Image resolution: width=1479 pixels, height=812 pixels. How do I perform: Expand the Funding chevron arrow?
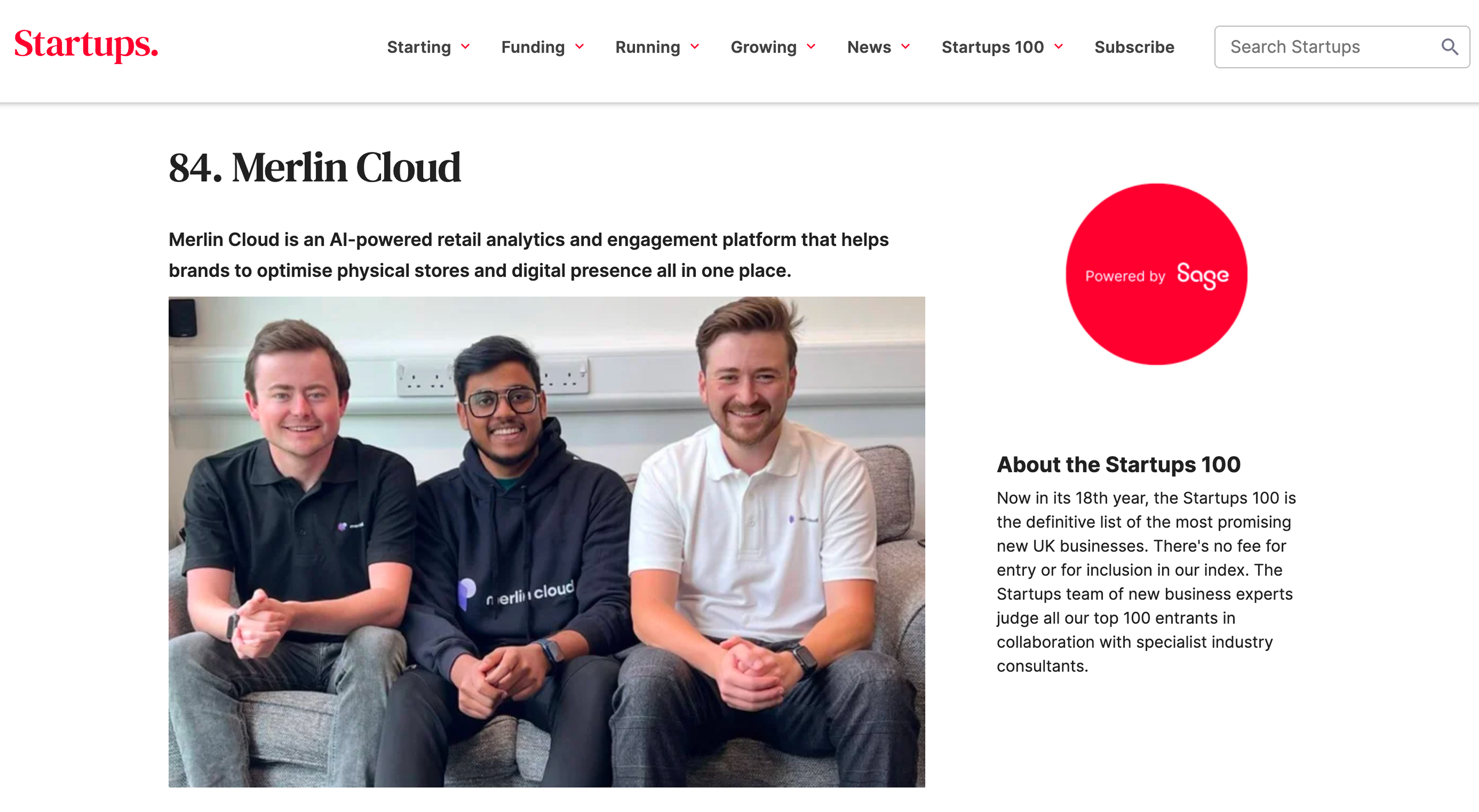pyautogui.click(x=579, y=46)
